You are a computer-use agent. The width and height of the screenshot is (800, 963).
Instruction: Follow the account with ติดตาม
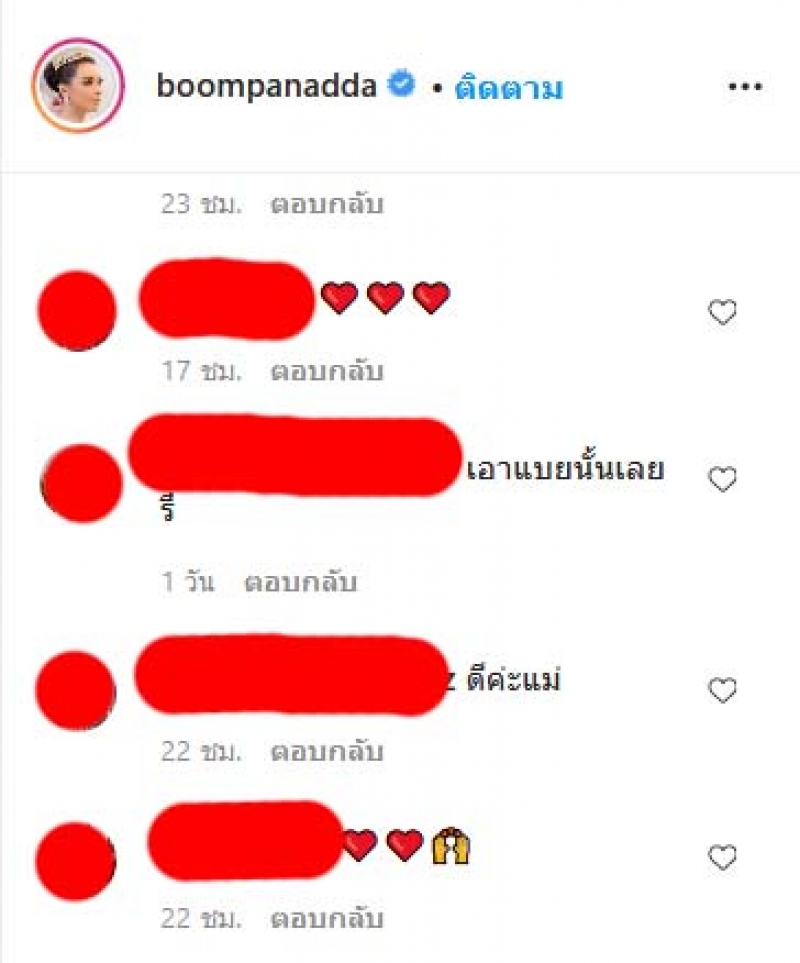(508, 88)
